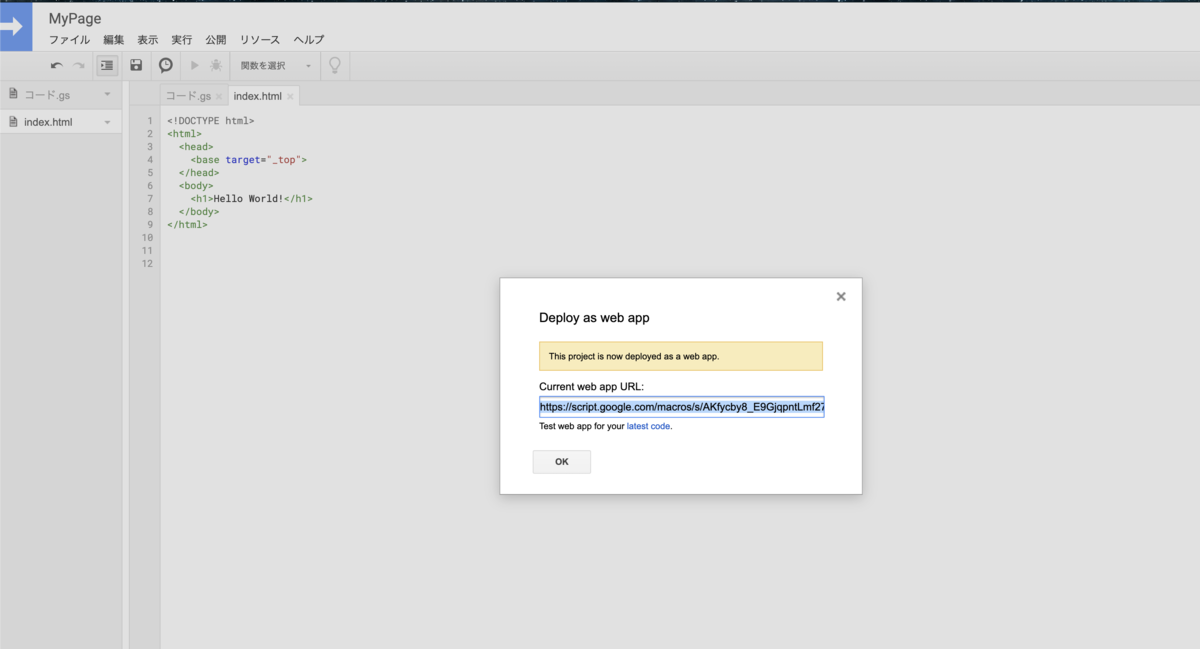This screenshot has height=649, width=1200.
Task: Click the Deploy as web app title
Action: coord(595,318)
